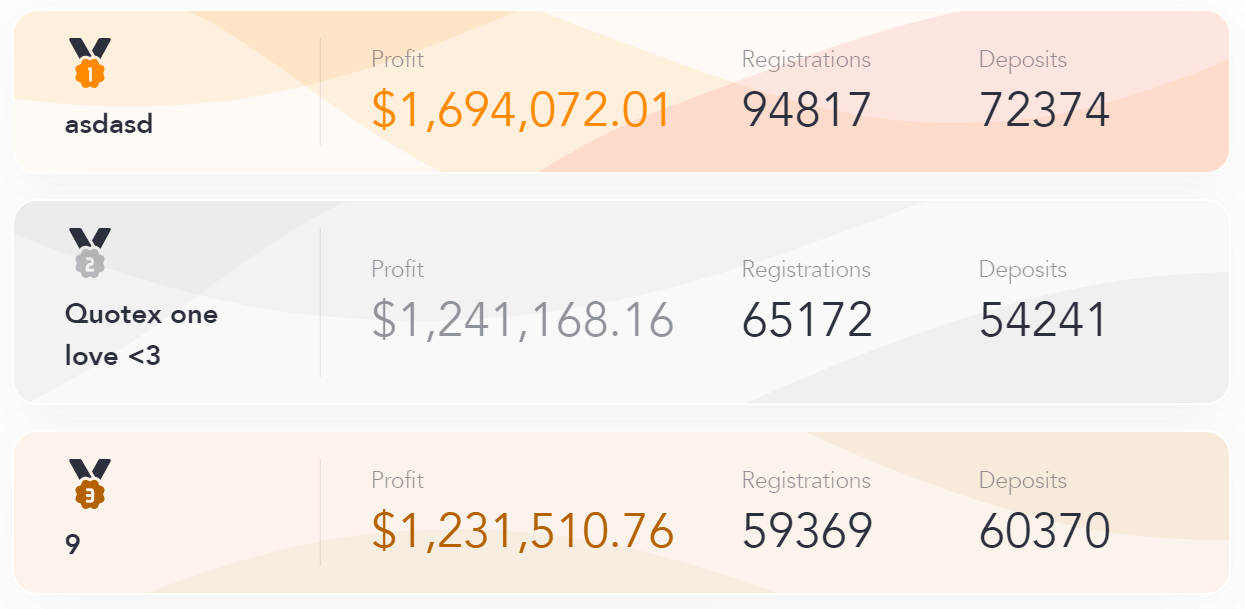Click deposits count 72374
This screenshot has width=1245, height=609.
click(x=1044, y=109)
